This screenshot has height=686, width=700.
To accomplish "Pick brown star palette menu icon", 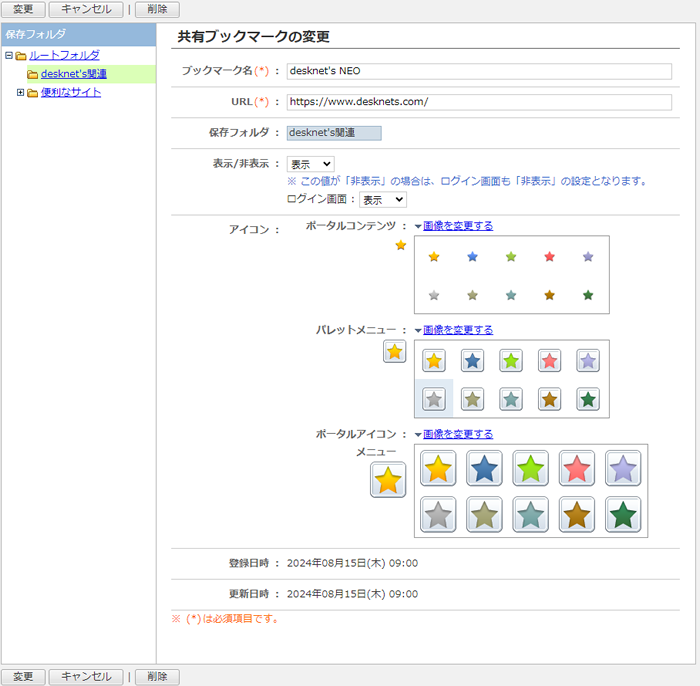I will (x=550, y=399).
